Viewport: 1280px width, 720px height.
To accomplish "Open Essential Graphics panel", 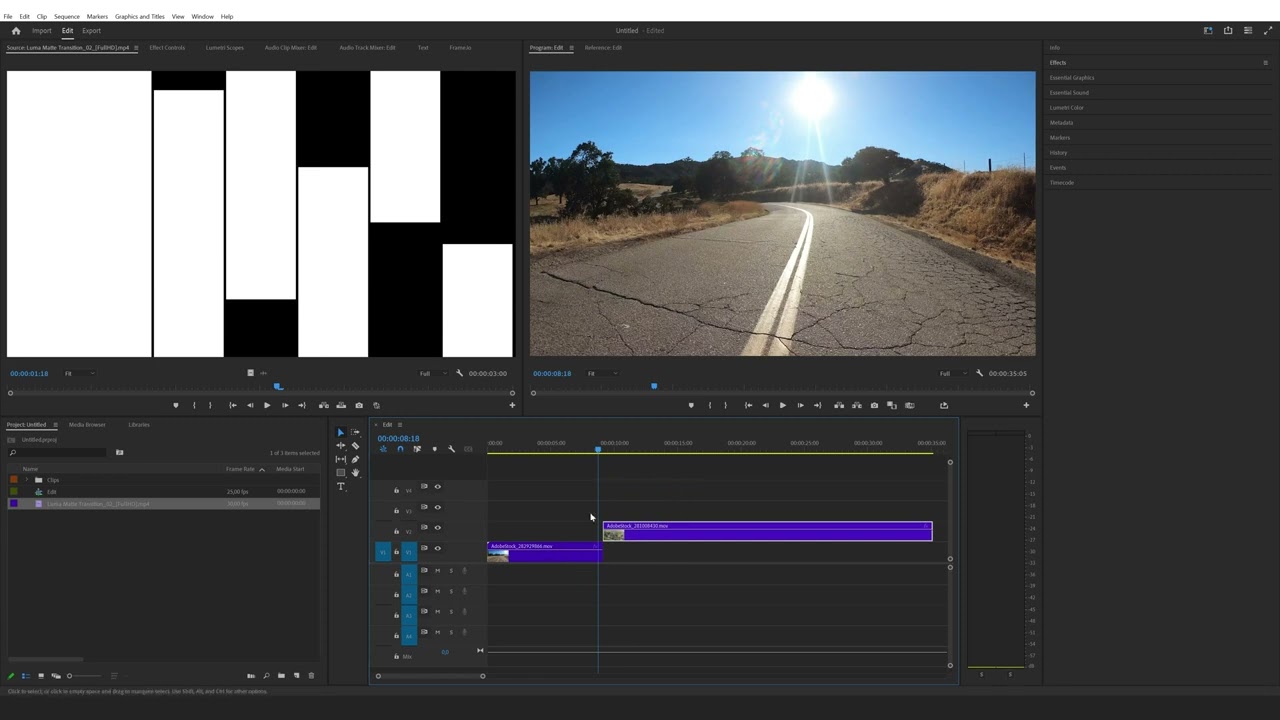I will coord(1072,78).
